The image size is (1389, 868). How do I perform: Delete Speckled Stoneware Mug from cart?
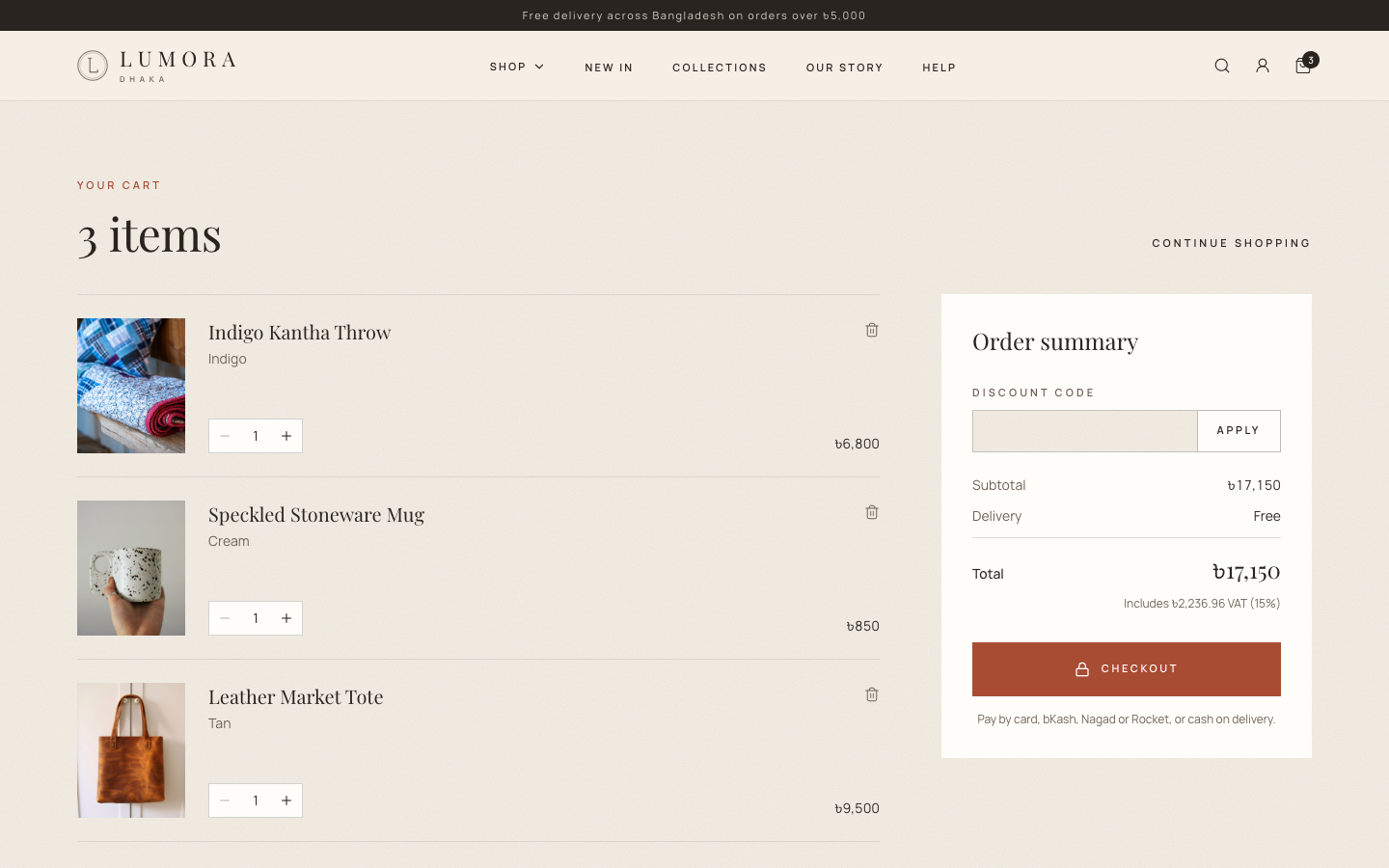click(872, 512)
